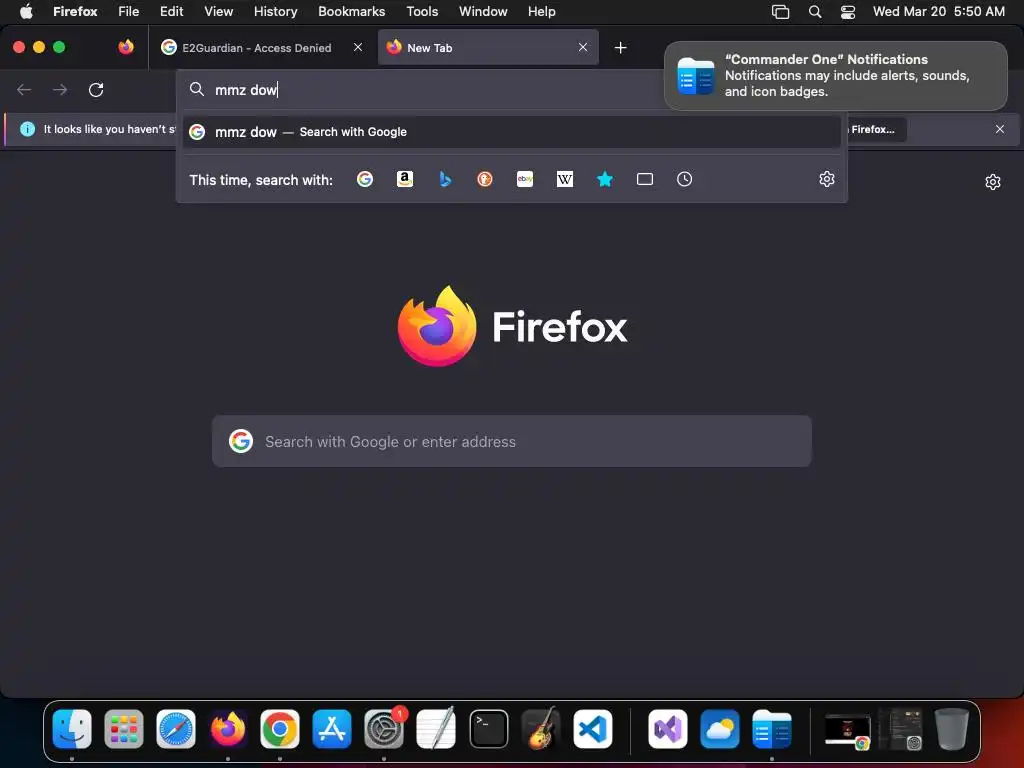Open the File menu
Viewport: 1024px width, 768px height.
129,11
